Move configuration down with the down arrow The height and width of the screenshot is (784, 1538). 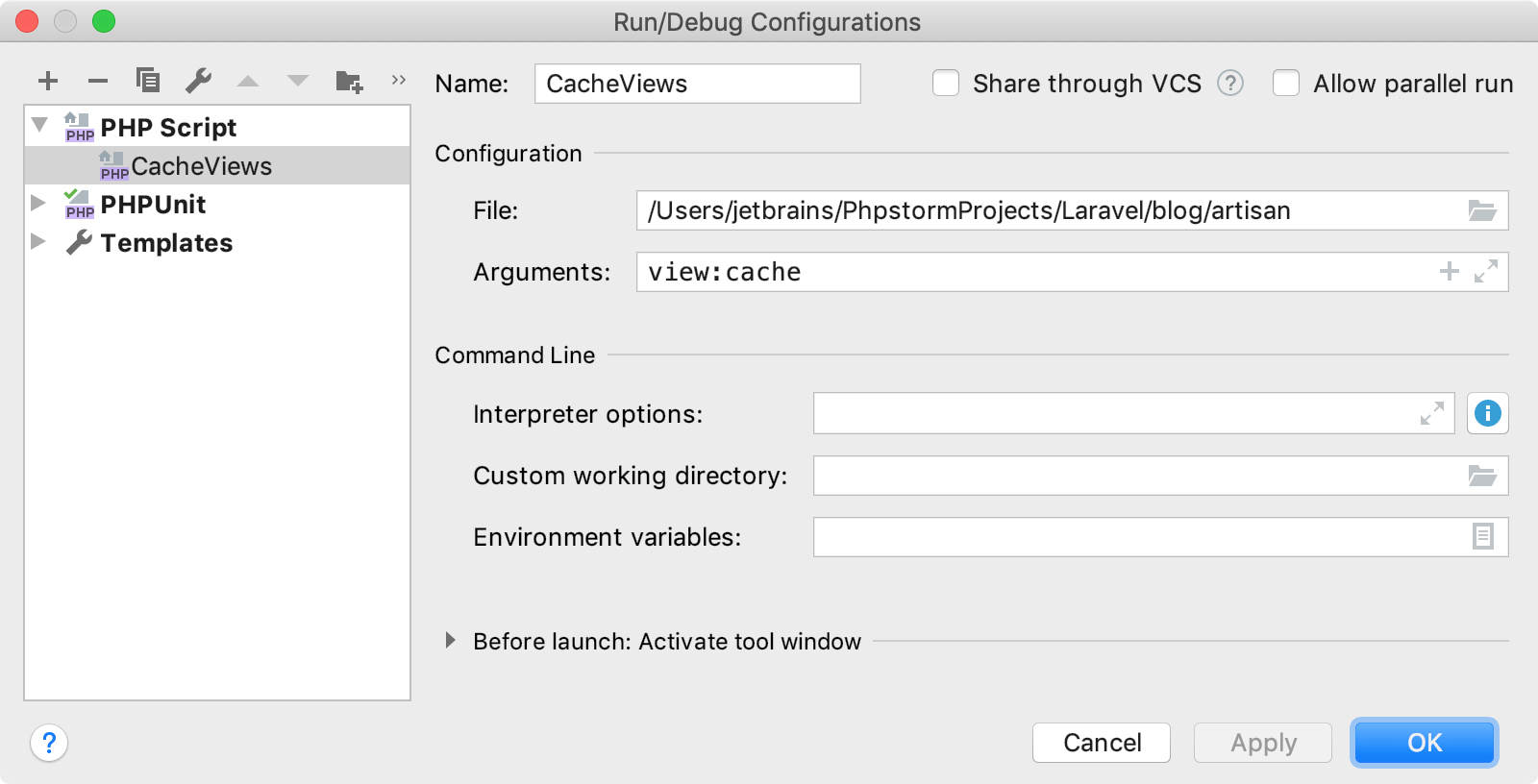click(x=298, y=81)
